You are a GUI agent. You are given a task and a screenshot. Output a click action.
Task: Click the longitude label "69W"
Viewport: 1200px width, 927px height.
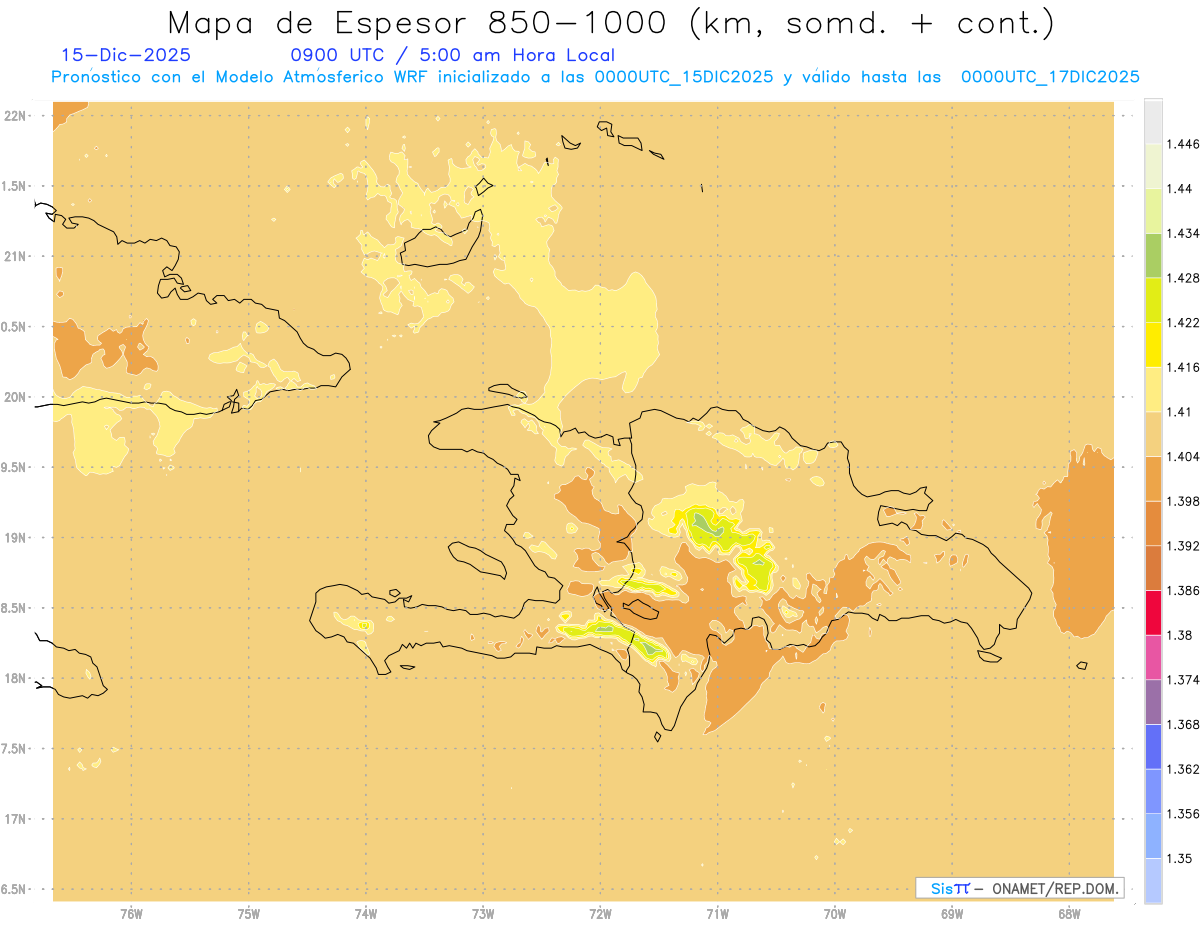tap(952, 914)
